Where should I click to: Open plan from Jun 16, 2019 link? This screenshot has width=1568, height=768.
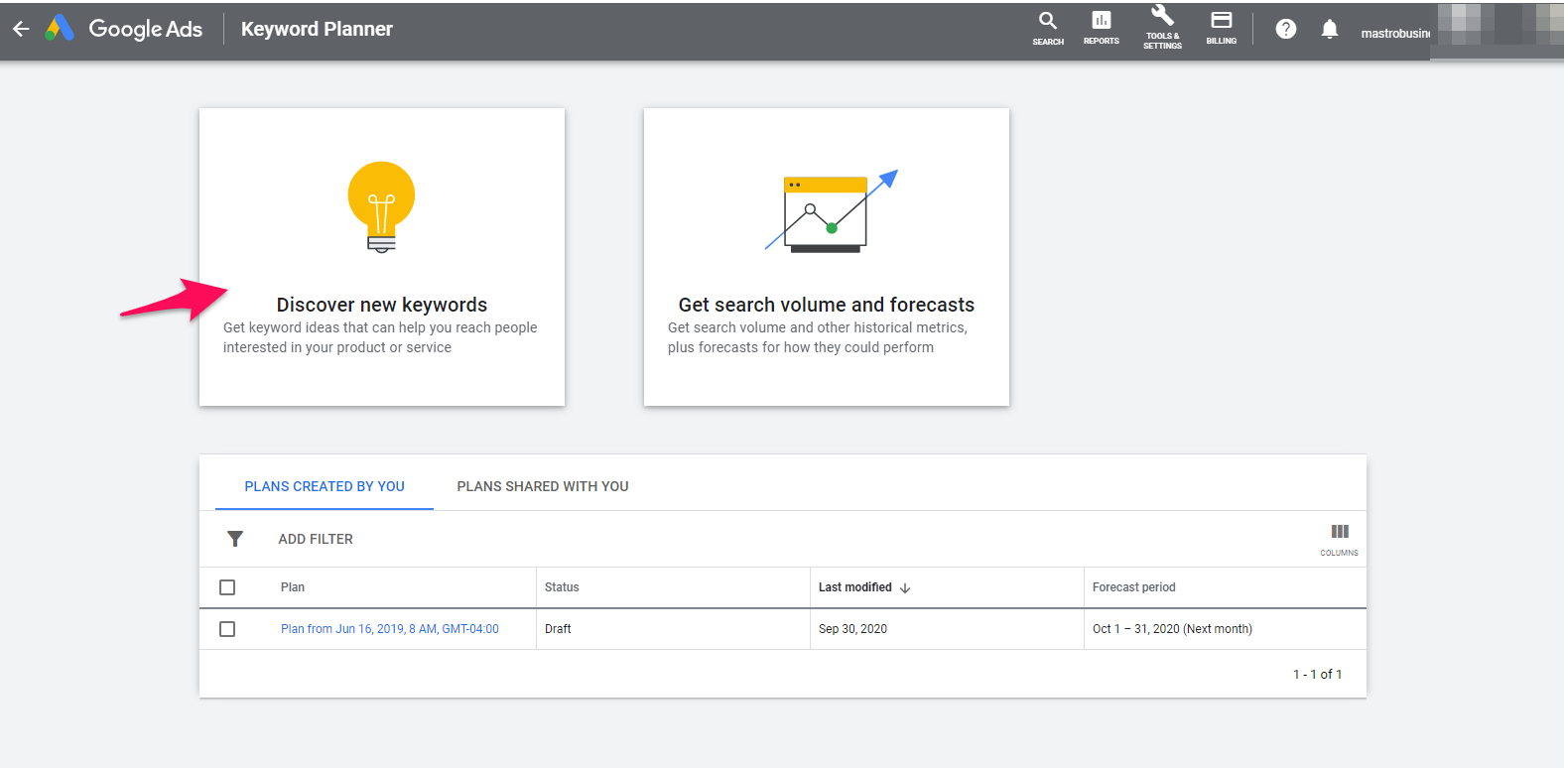click(x=389, y=629)
